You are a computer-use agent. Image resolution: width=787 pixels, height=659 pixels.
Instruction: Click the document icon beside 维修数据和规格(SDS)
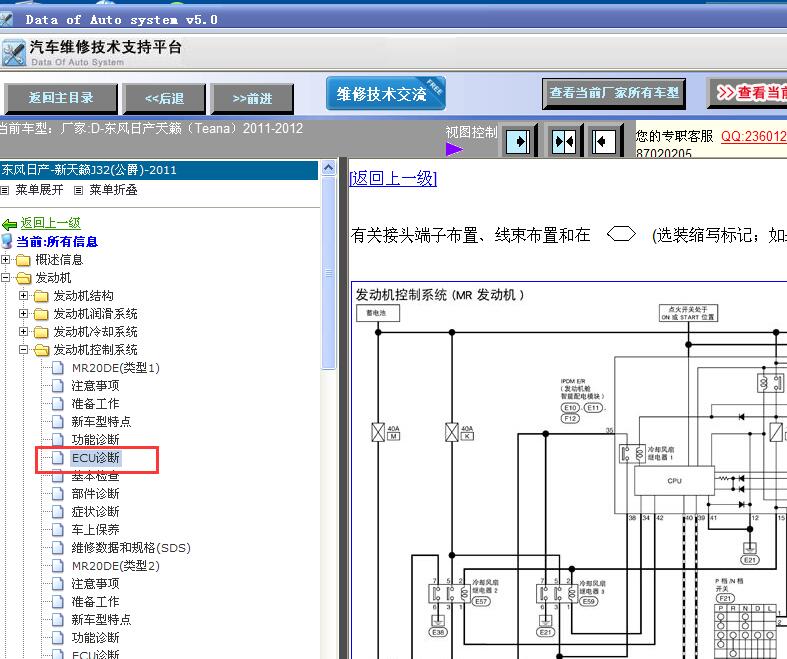(58, 548)
